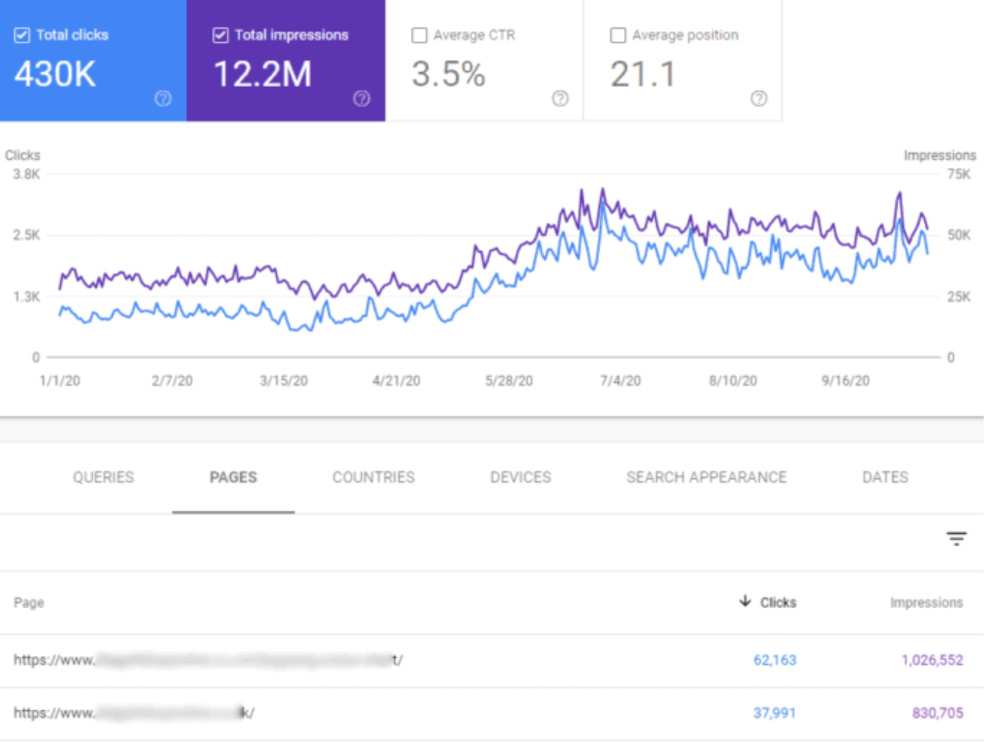The image size is (1000, 750).
Task: Open help icon on Average CTR card
Action: click(560, 99)
